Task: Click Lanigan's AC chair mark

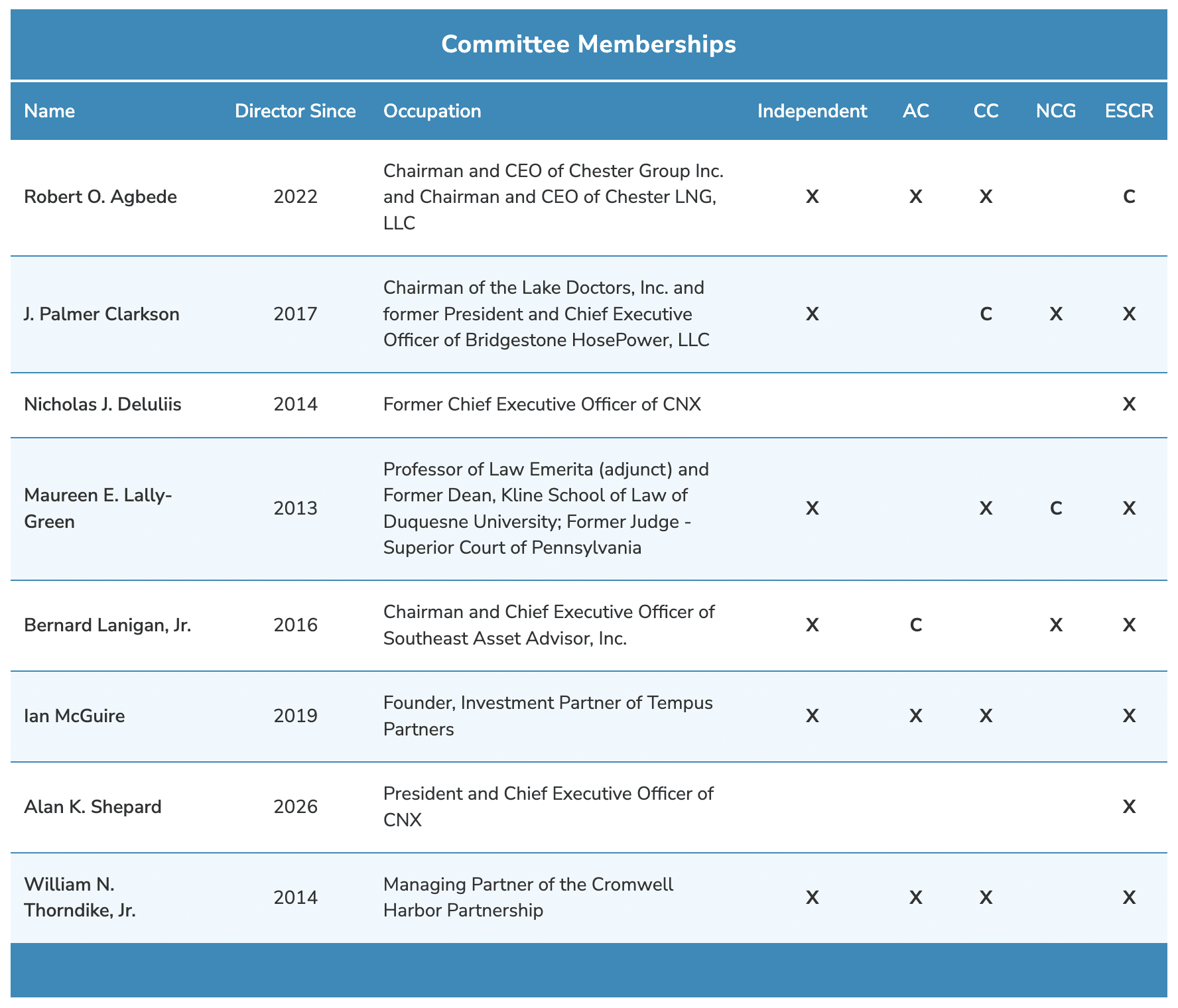Action: 915,624
